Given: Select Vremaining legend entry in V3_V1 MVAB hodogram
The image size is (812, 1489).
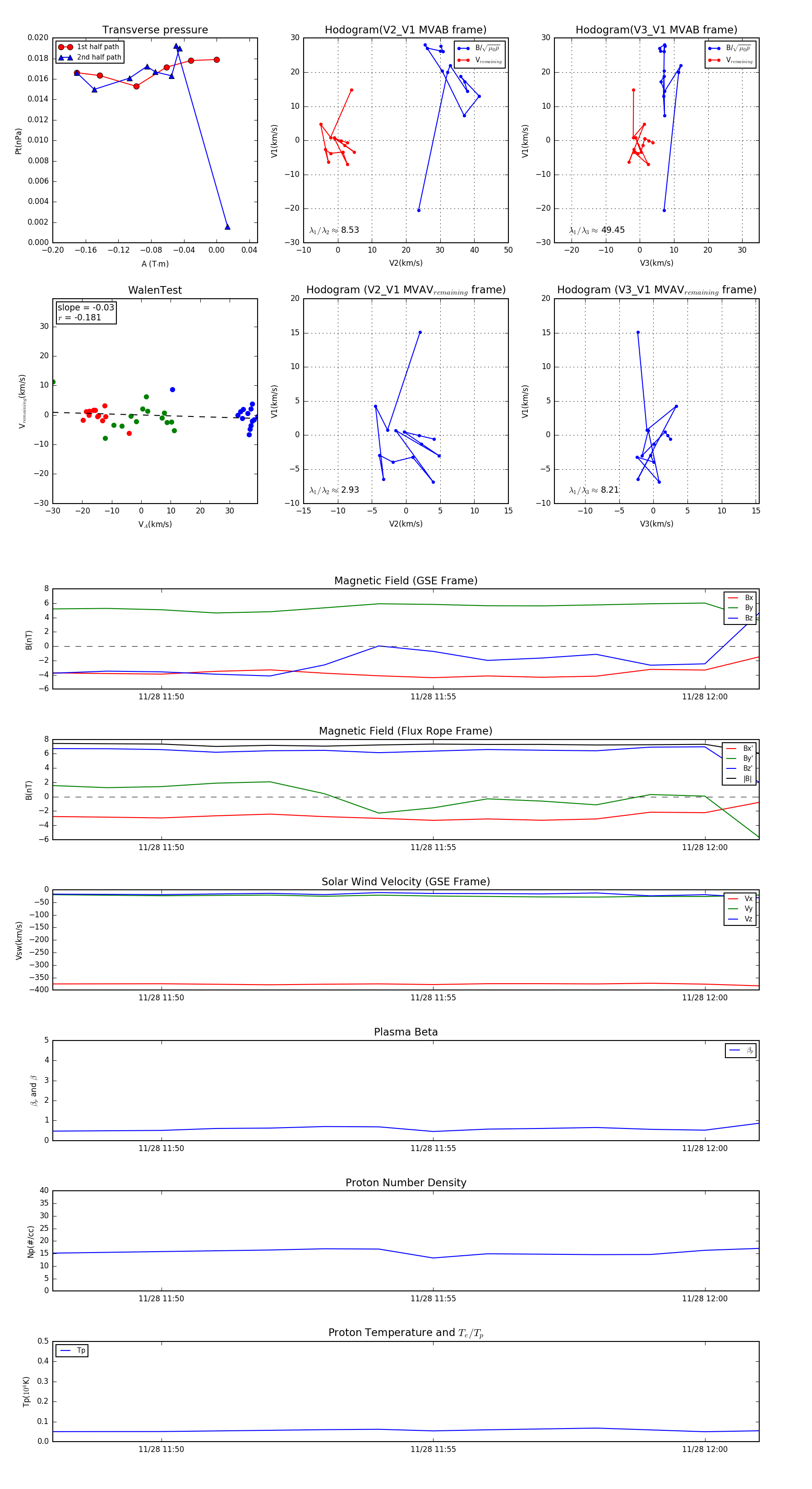Looking at the screenshot, I should [730, 60].
